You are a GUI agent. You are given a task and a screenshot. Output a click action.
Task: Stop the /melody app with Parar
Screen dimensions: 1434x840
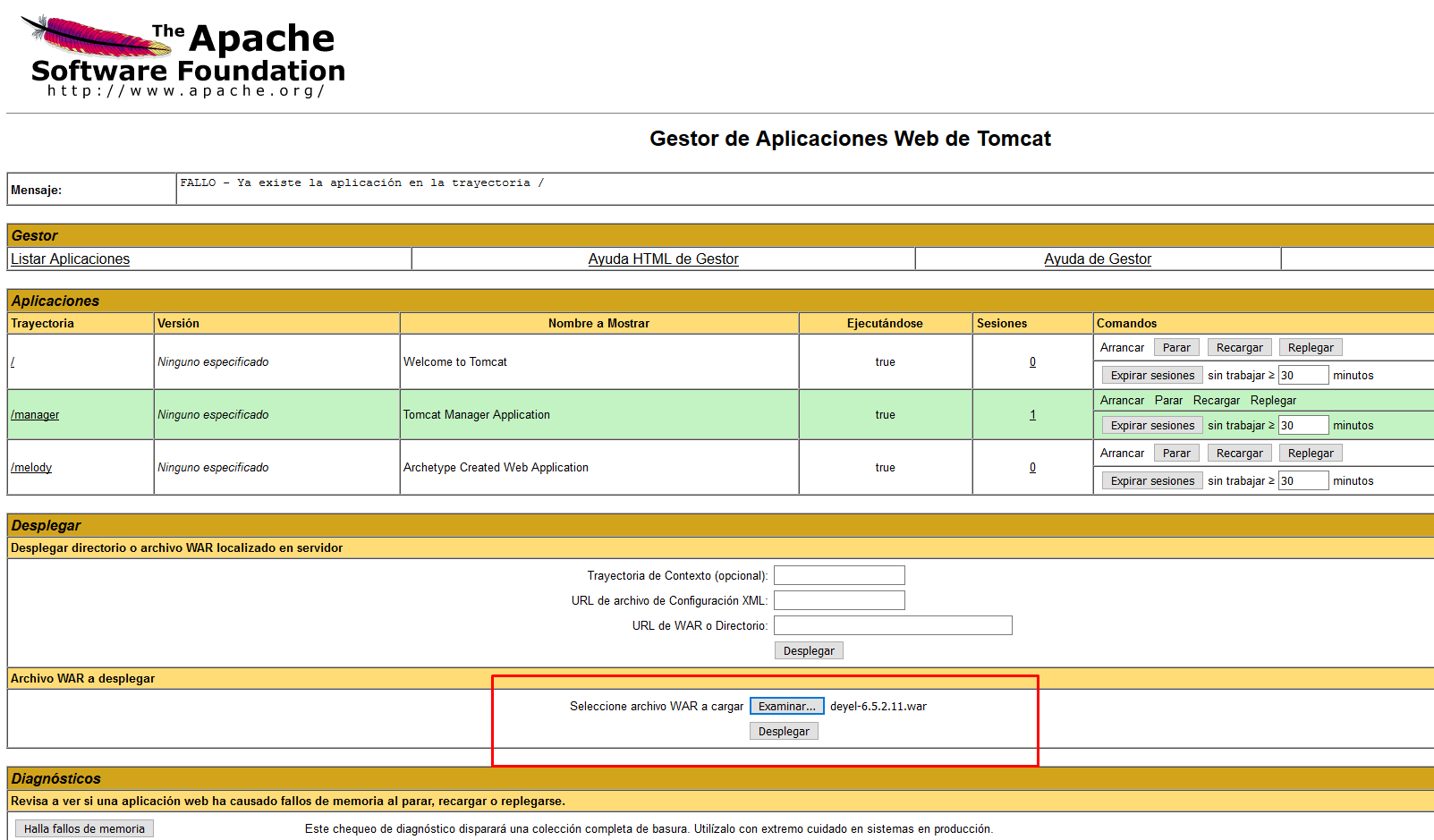click(x=1175, y=454)
